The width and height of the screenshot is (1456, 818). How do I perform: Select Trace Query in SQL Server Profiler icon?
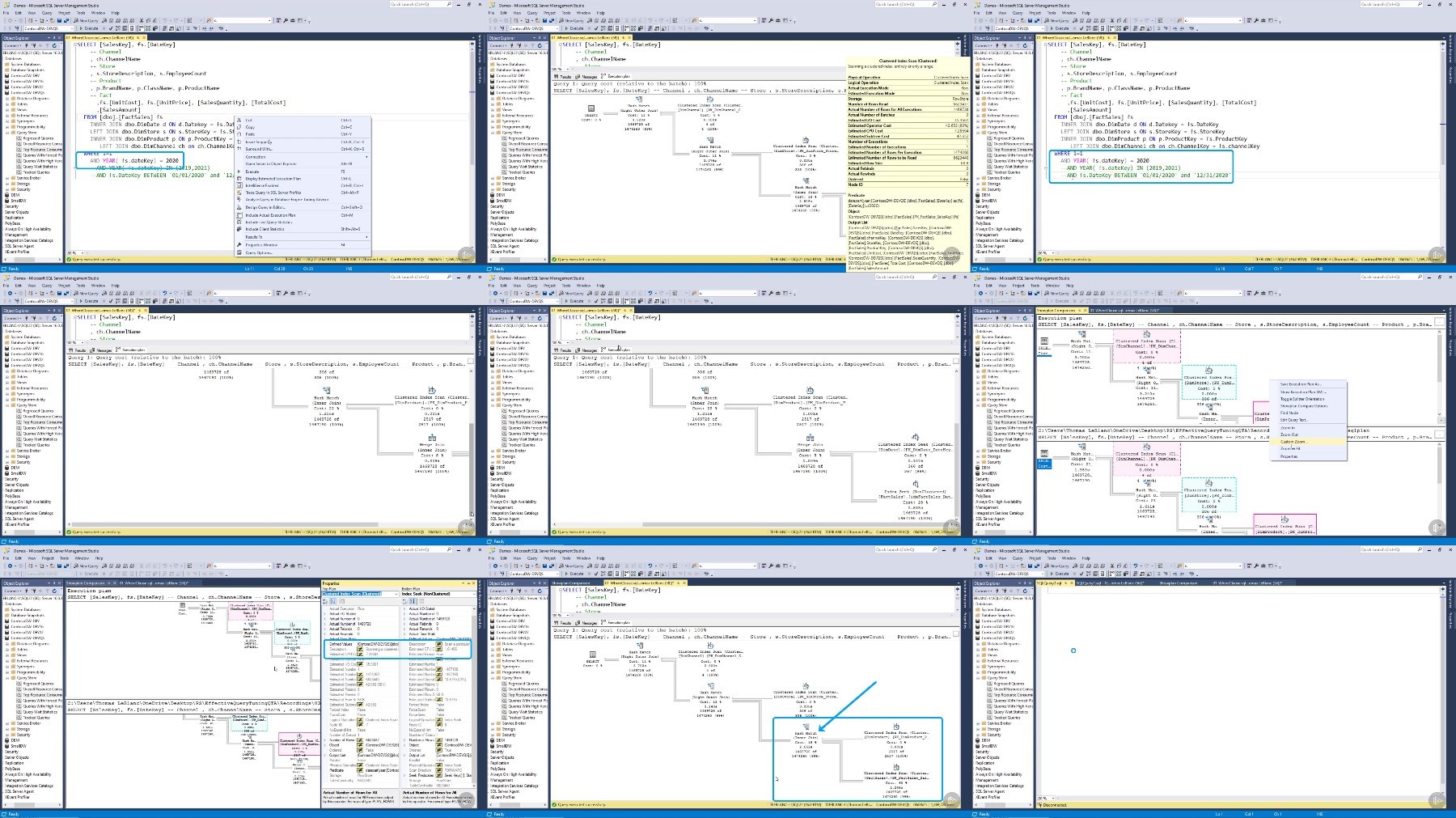239,193
